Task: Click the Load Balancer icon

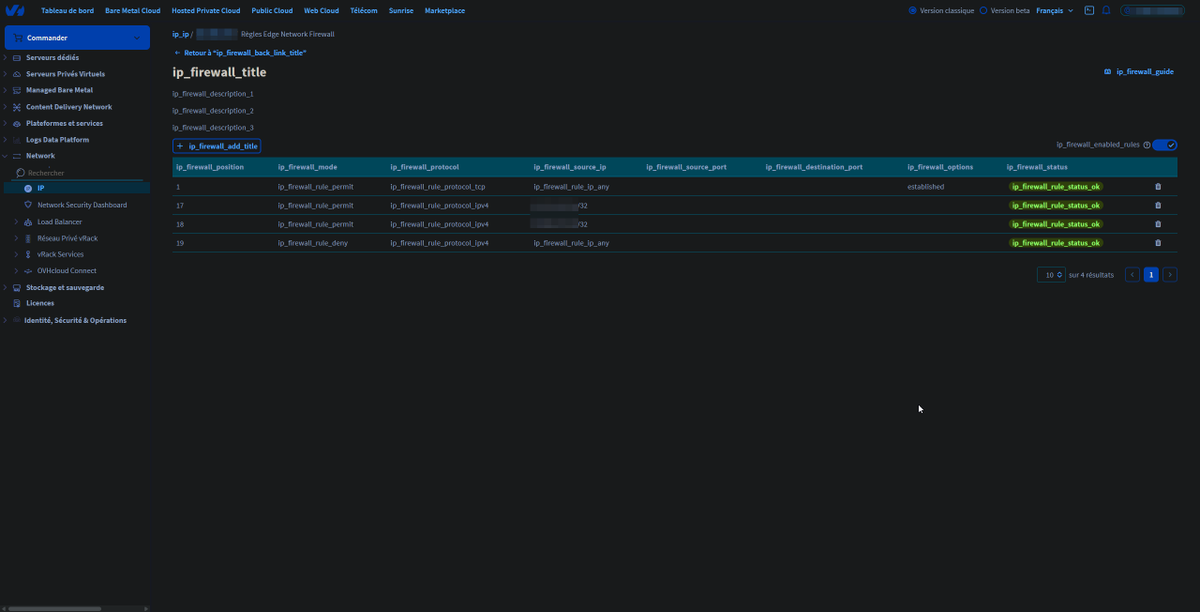Action: (28, 222)
